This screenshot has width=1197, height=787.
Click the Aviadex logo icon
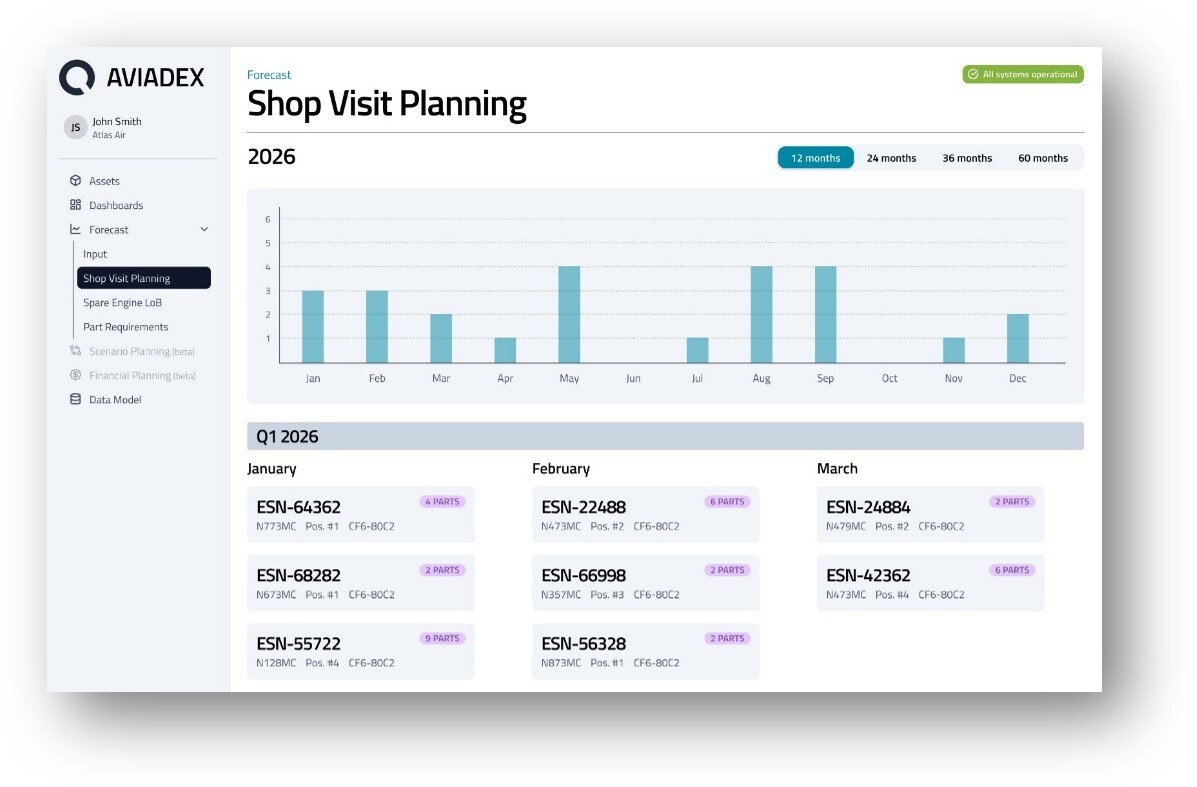point(77,77)
